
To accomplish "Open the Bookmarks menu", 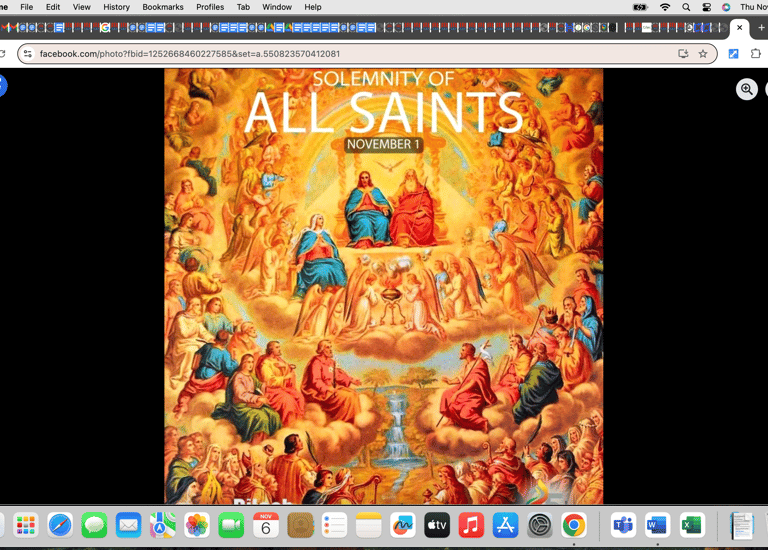I will (163, 7).
